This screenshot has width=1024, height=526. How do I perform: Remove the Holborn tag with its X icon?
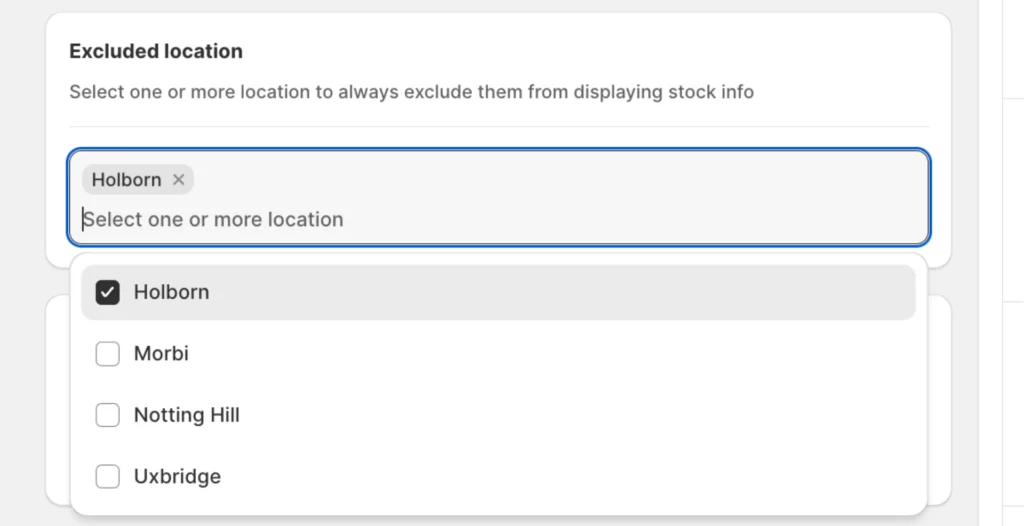pos(179,180)
